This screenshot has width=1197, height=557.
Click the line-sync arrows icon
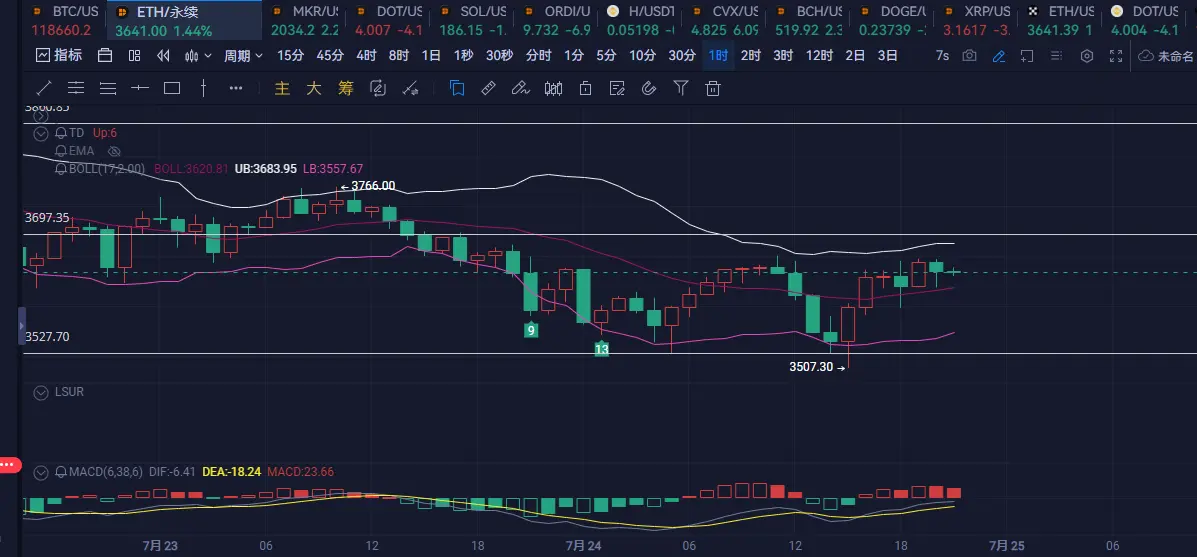coord(410,88)
